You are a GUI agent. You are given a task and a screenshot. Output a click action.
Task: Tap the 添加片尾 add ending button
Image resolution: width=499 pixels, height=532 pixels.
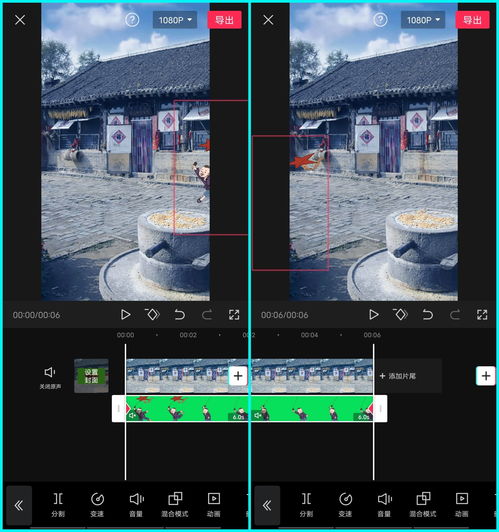click(398, 376)
